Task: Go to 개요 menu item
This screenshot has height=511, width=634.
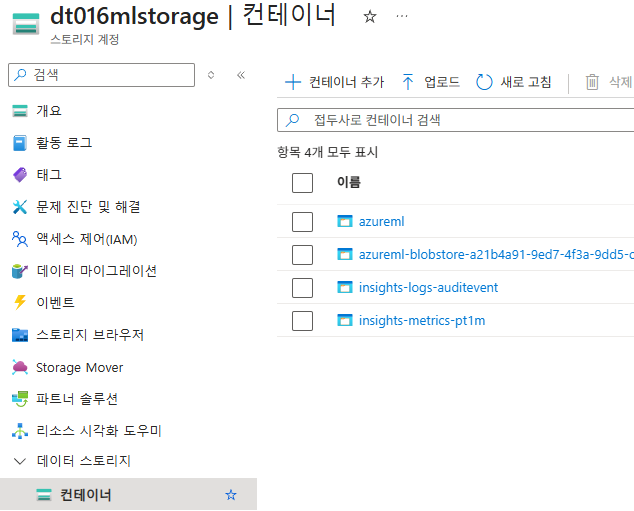Action: coord(49,111)
